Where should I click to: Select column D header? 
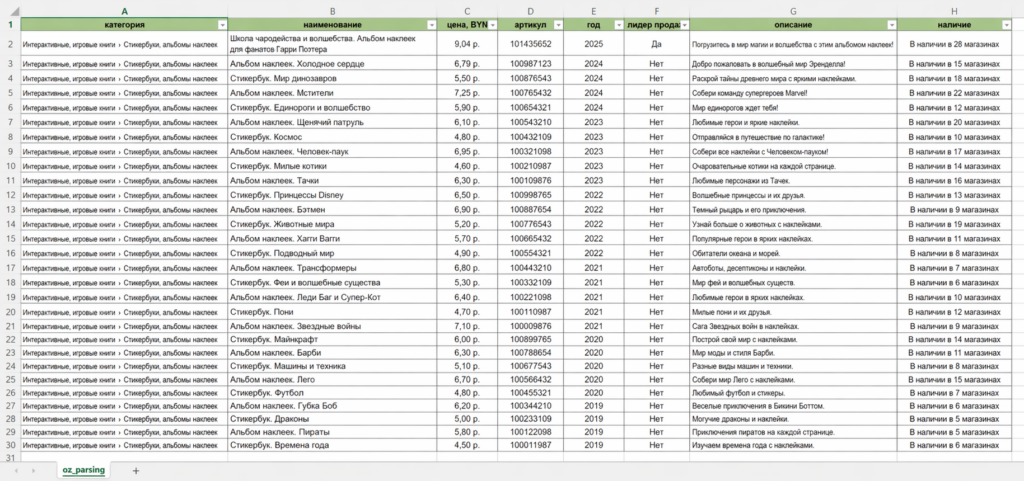point(530,11)
